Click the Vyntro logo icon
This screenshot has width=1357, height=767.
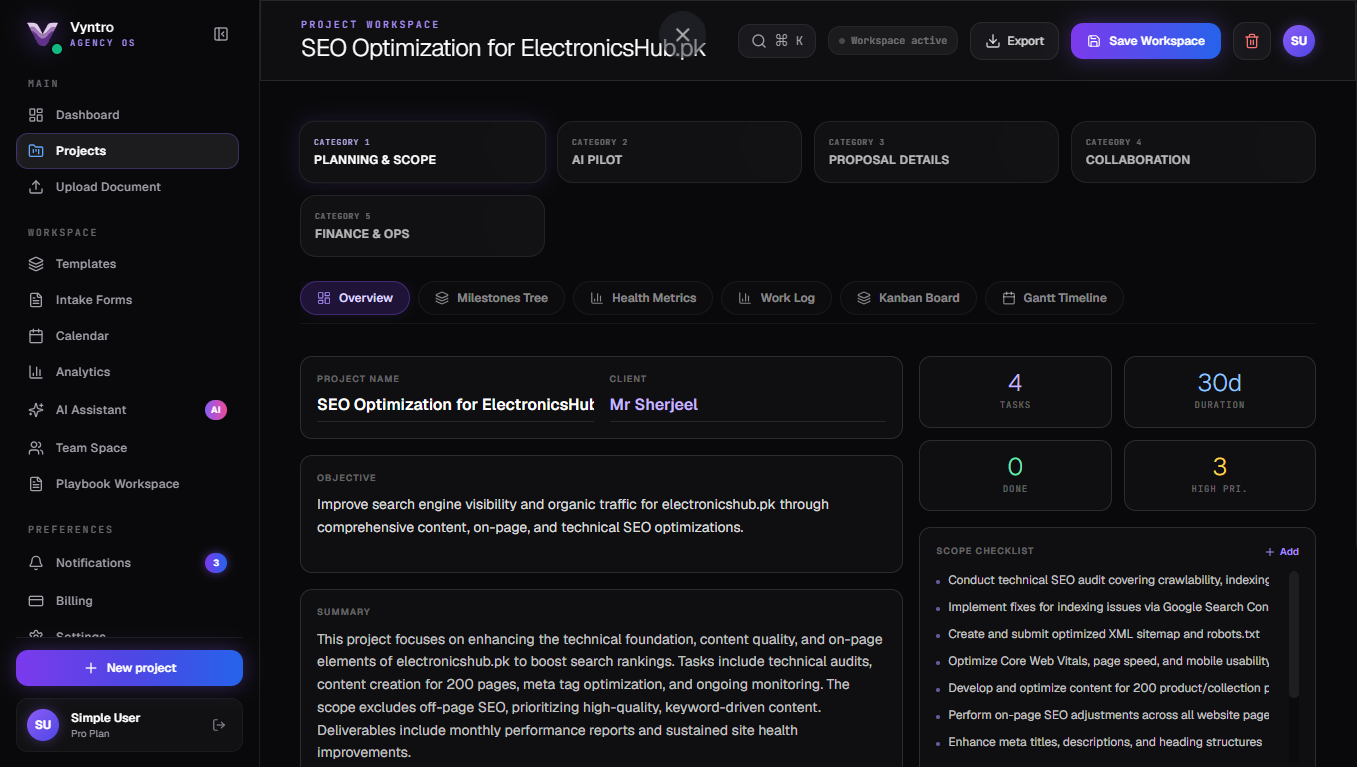coord(42,35)
